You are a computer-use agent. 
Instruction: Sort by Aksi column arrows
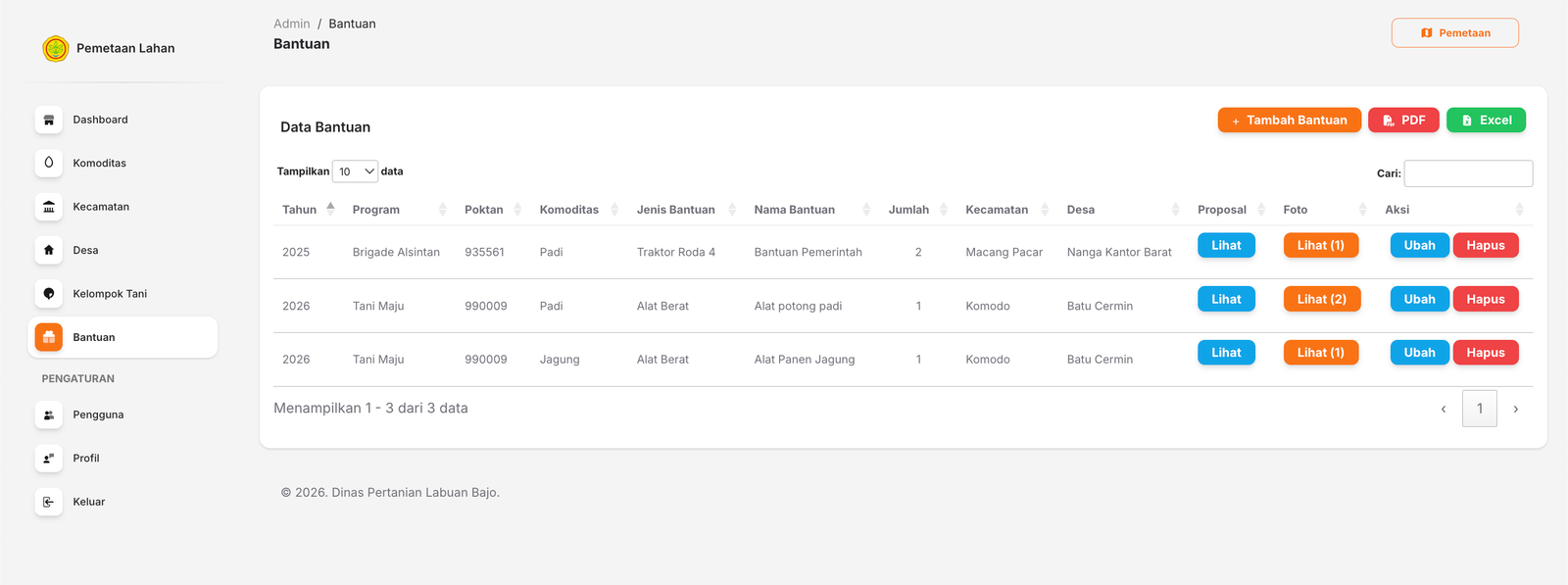coord(1520,210)
